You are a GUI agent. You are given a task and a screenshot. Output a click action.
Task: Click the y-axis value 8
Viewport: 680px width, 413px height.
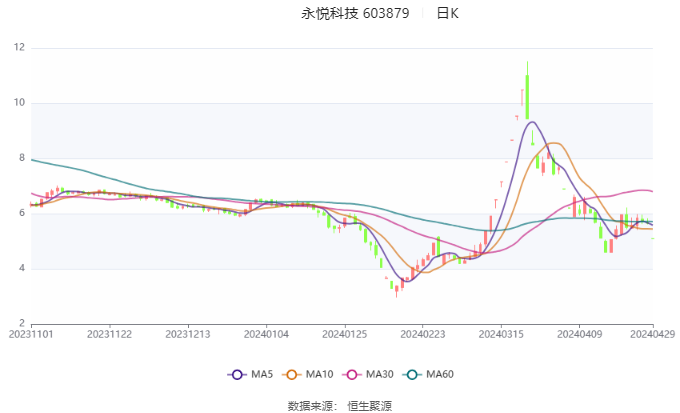tap(22, 158)
